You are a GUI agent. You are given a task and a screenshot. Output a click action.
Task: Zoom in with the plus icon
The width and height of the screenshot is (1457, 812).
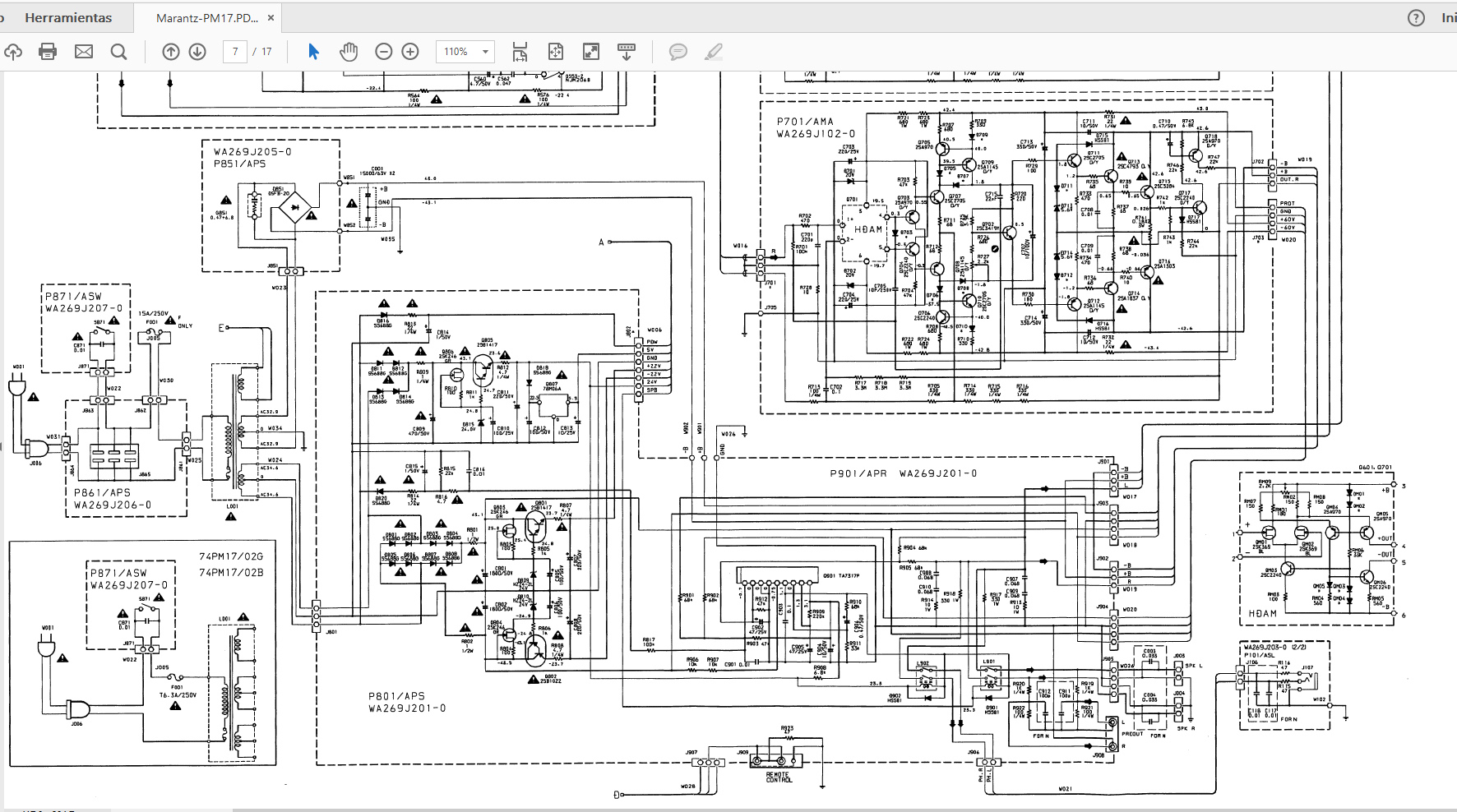pos(410,52)
